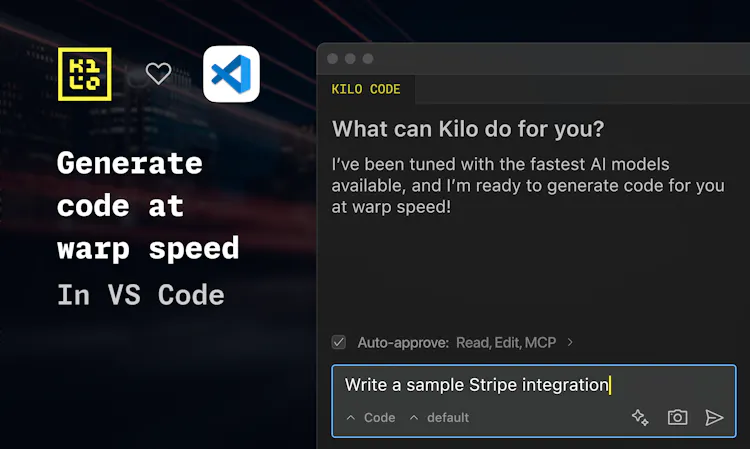The image size is (750, 449).
Task: Open the Code mode dropdown
Action: coord(371,417)
